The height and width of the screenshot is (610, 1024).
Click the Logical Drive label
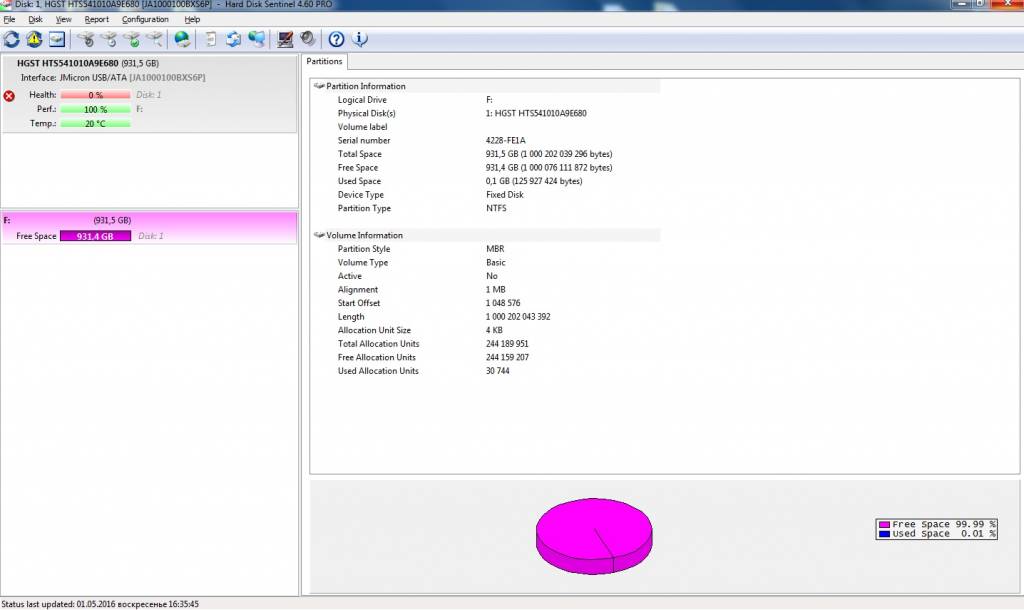(x=362, y=100)
